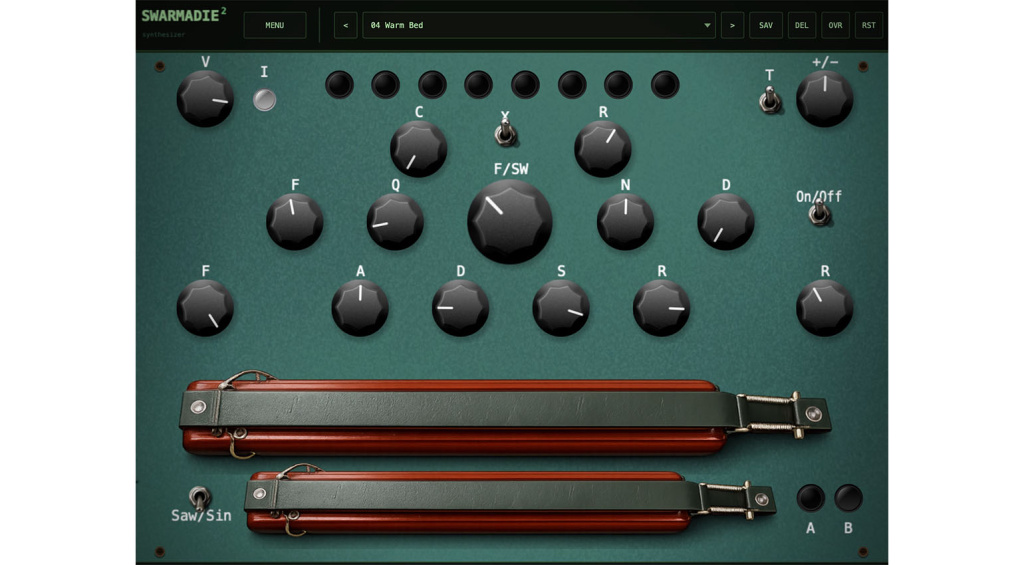Reset preset with RST button
Image resolution: width=1024 pixels, height=565 pixels.
click(x=869, y=25)
